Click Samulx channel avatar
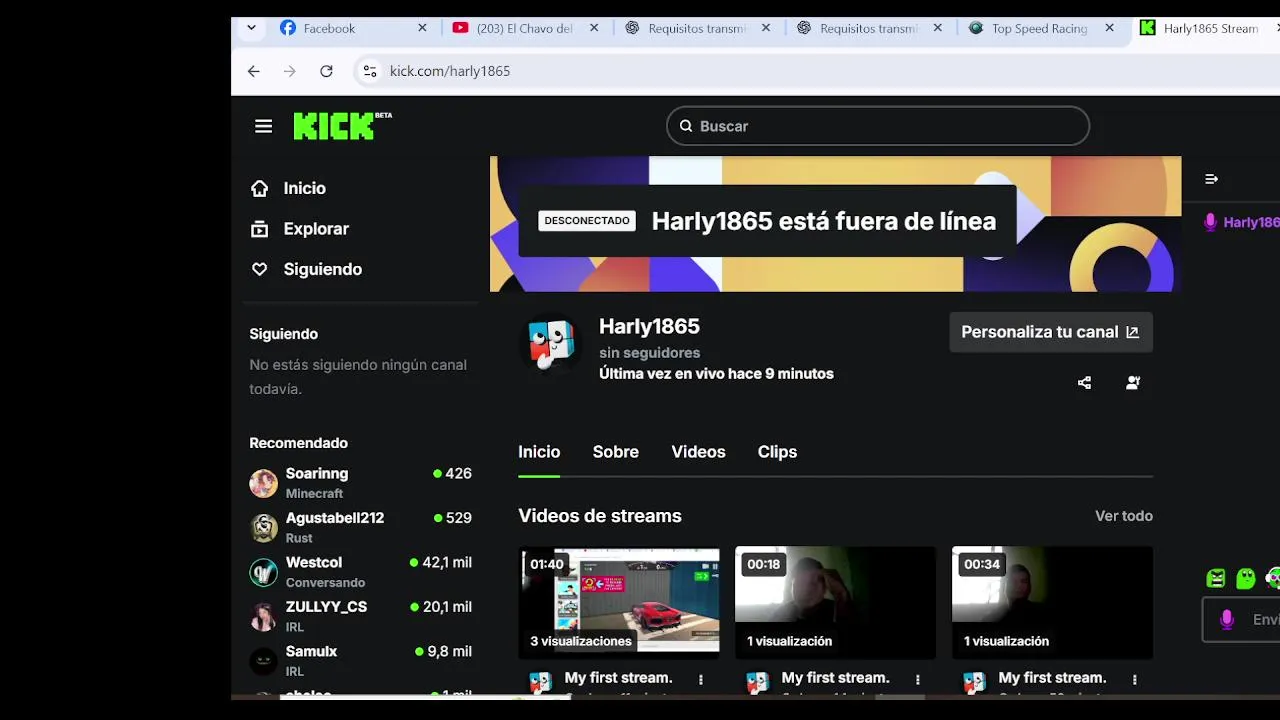Screen dimensions: 1280x720 (263, 661)
